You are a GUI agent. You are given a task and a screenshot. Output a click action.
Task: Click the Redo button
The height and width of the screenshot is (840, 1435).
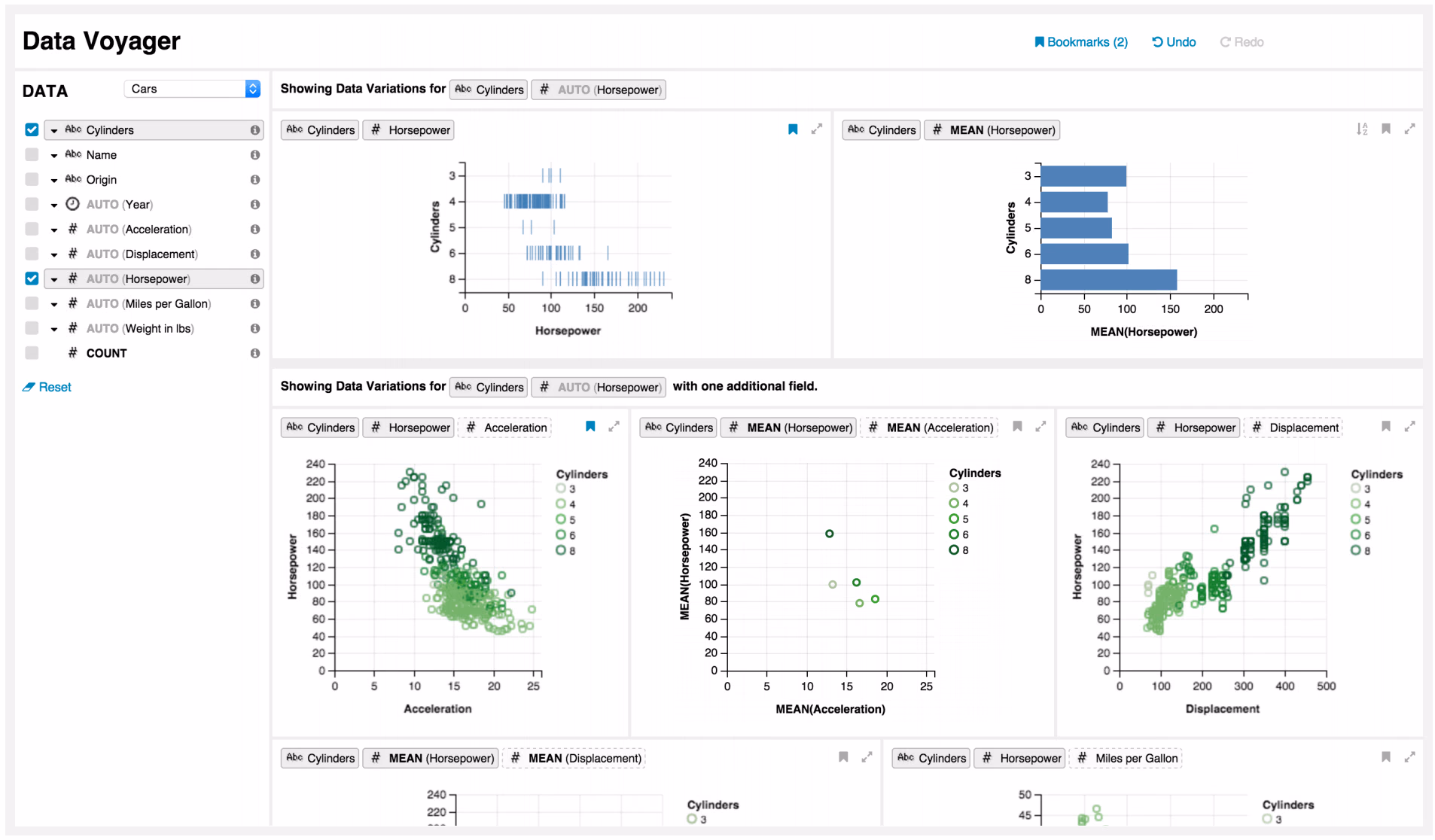click(1242, 42)
